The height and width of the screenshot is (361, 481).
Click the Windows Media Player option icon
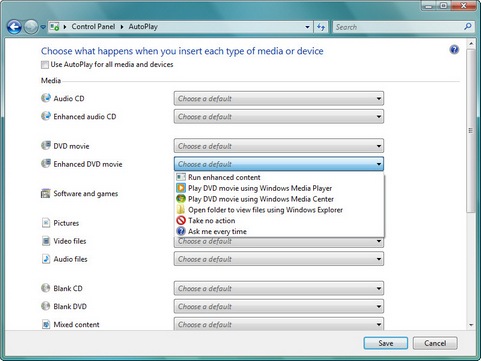click(181, 188)
